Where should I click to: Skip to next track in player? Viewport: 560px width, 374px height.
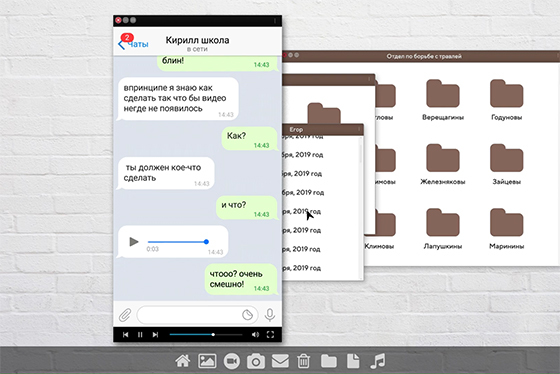pos(155,335)
